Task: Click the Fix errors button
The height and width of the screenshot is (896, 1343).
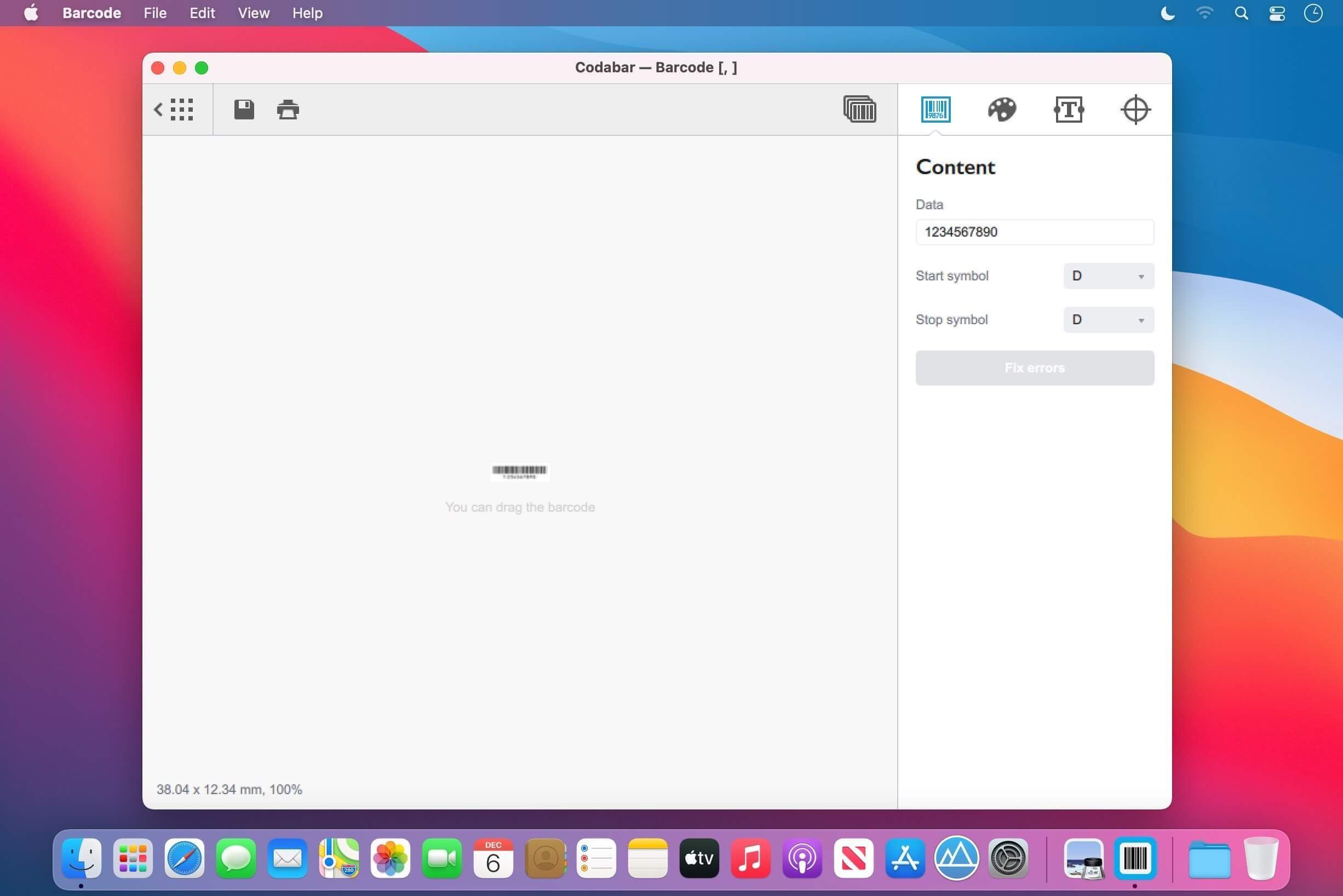Action: click(x=1035, y=368)
